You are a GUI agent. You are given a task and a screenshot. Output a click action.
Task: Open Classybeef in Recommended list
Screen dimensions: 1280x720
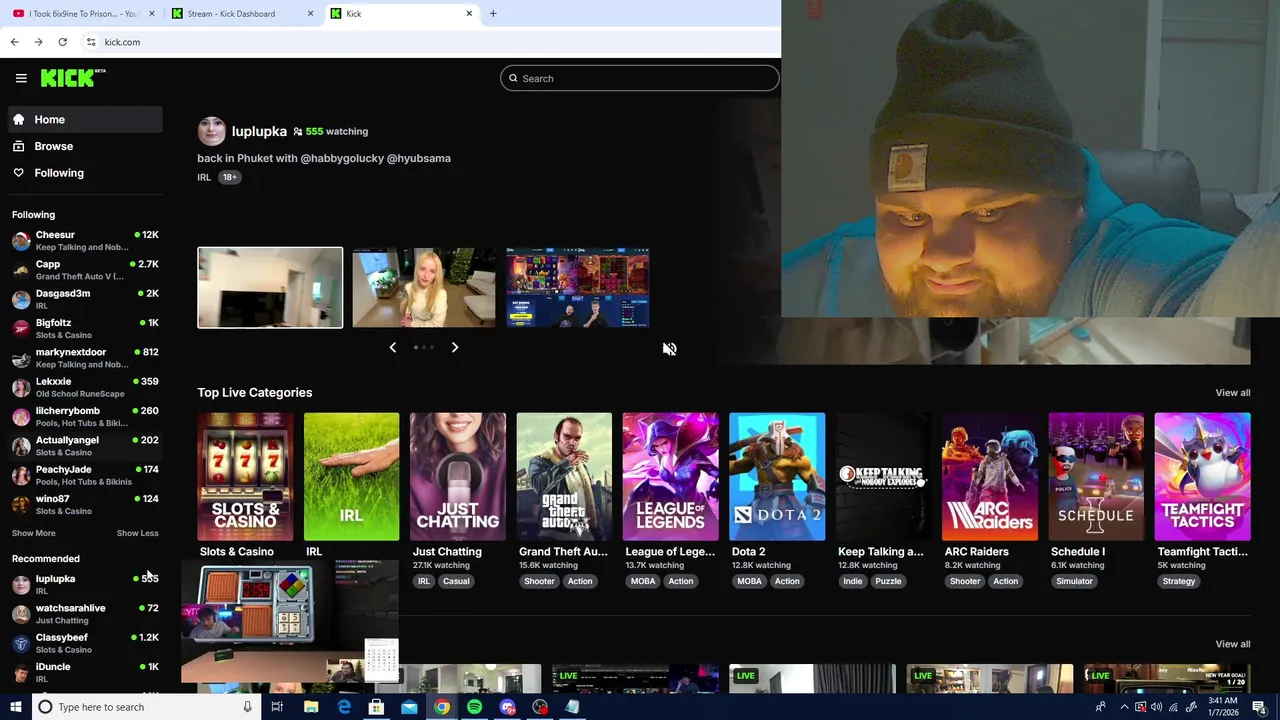tap(85, 643)
